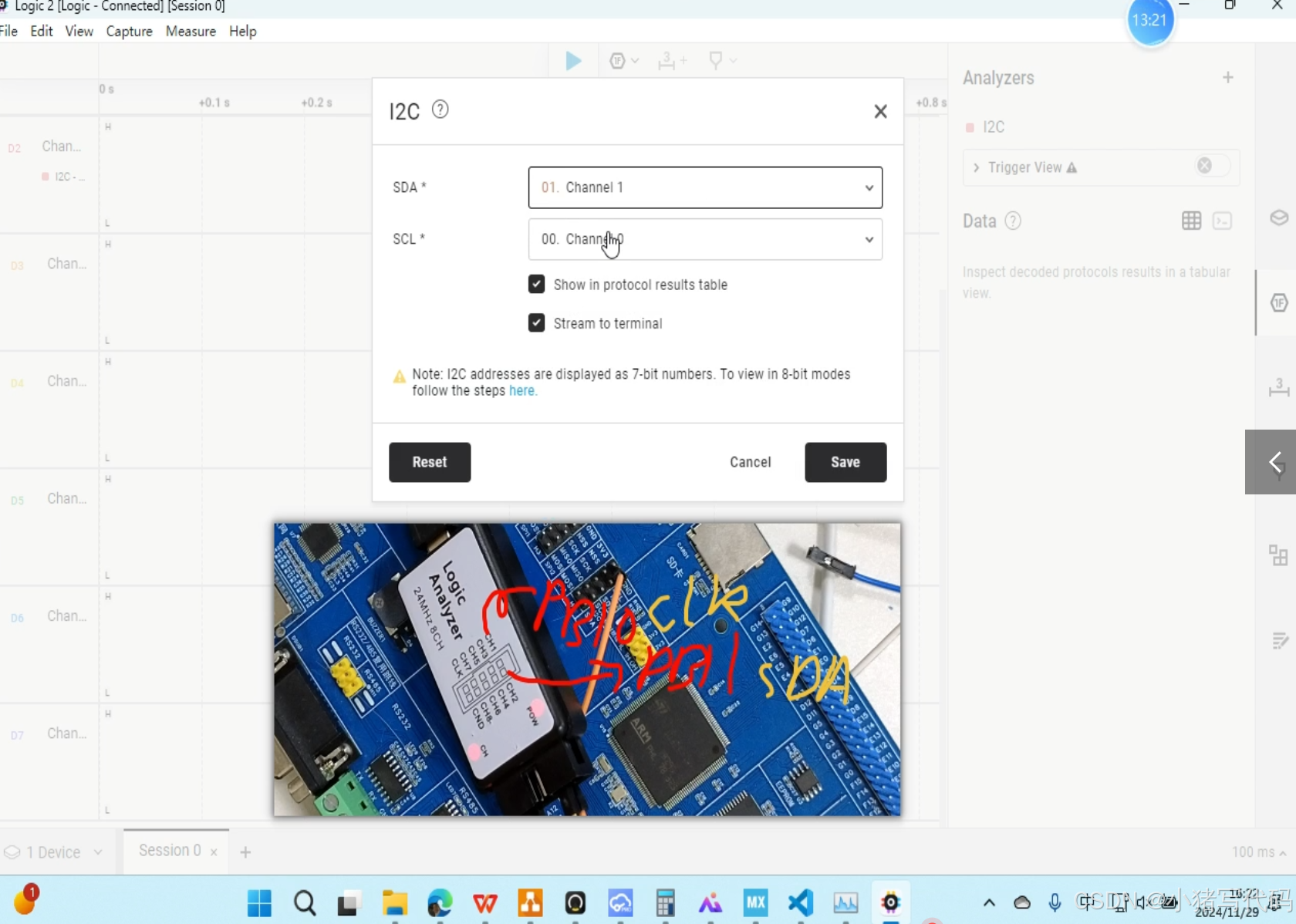
Task: Add a new session with the plus tab
Action: point(246,851)
